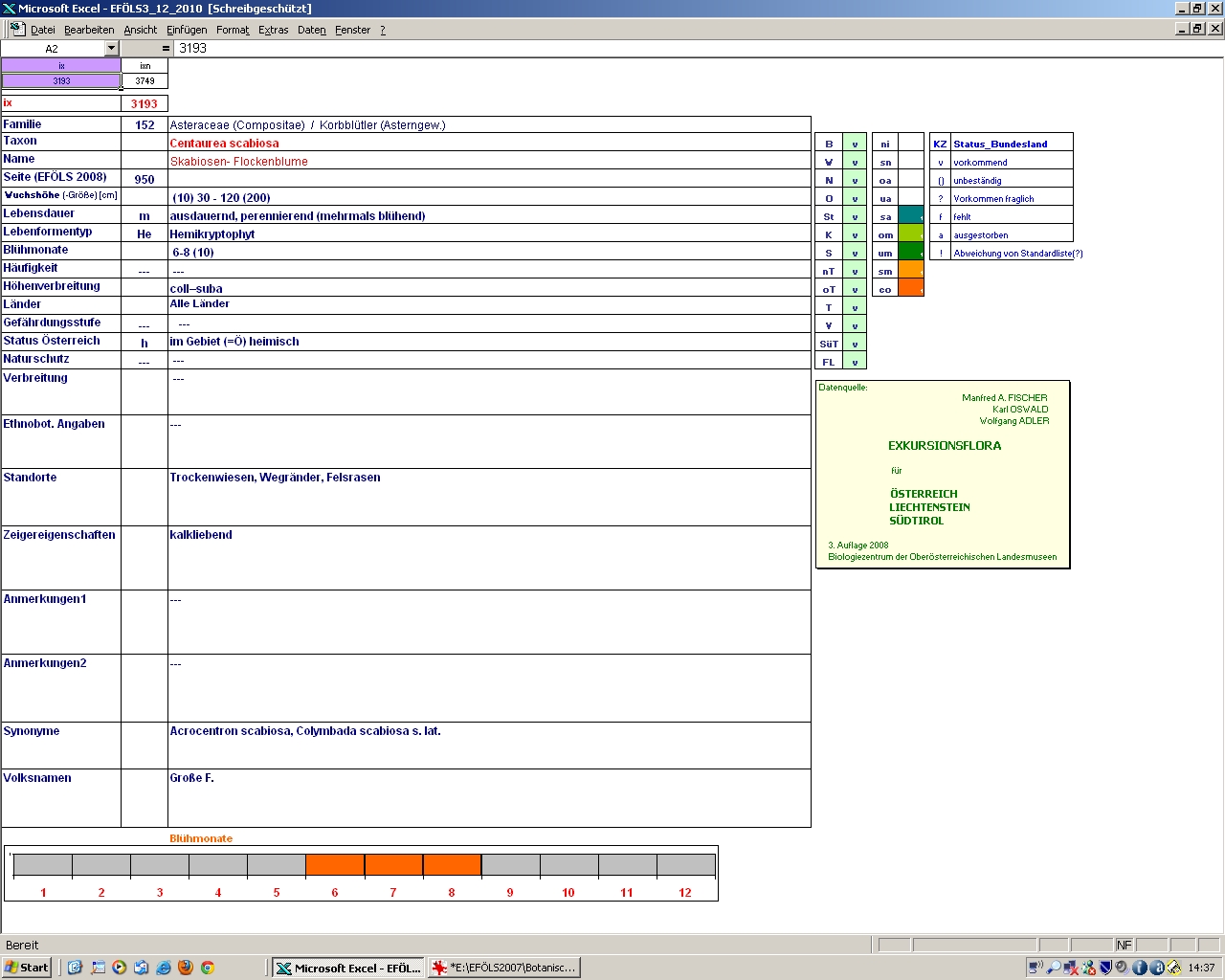Open the ? help menu
The image size is (1225, 980).
click(383, 30)
